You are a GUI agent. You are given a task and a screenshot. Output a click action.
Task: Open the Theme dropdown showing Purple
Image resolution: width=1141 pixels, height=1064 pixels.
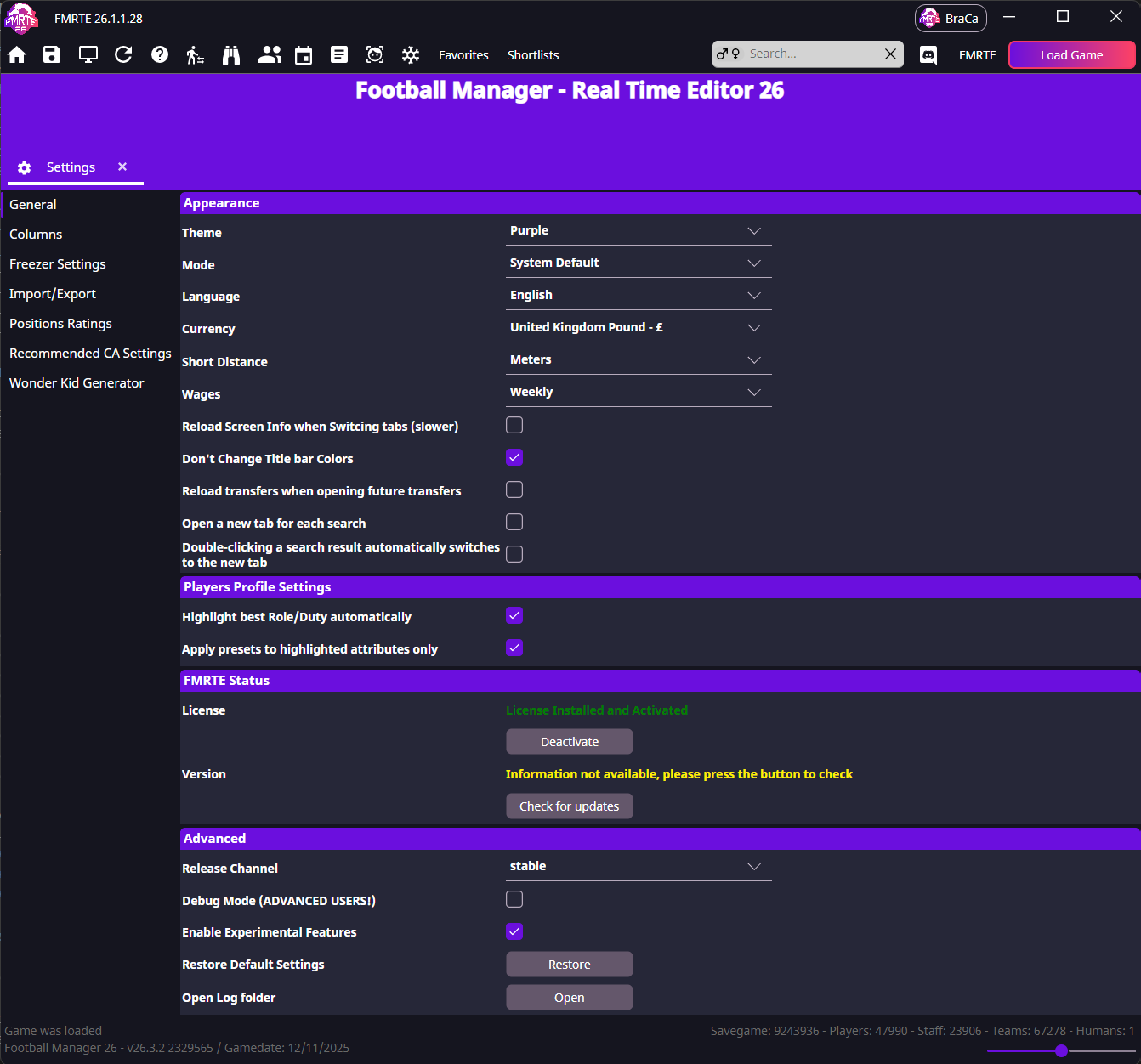click(x=639, y=230)
